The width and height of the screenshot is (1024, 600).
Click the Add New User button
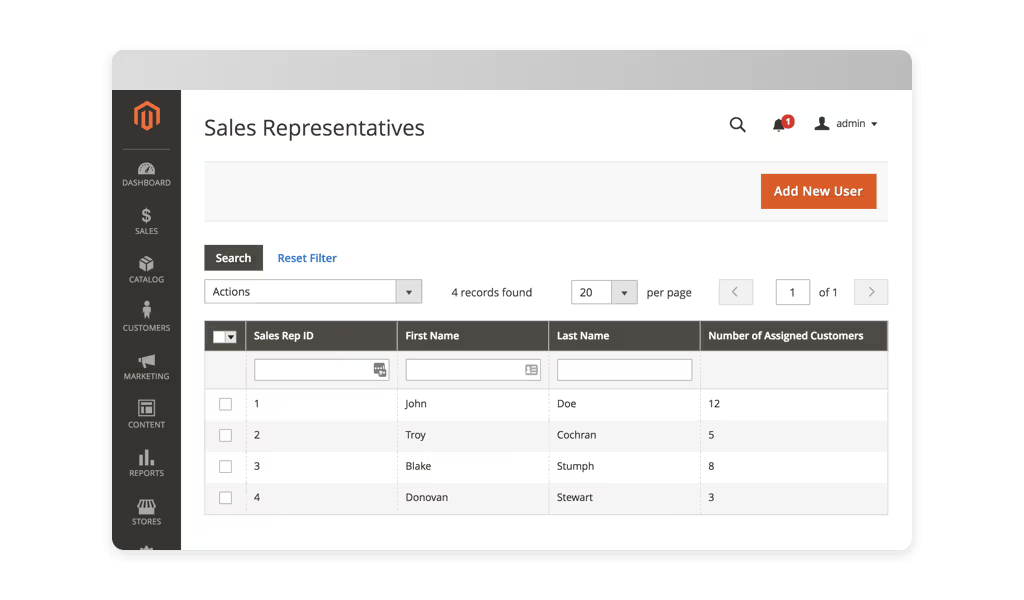[x=818, y=191]
